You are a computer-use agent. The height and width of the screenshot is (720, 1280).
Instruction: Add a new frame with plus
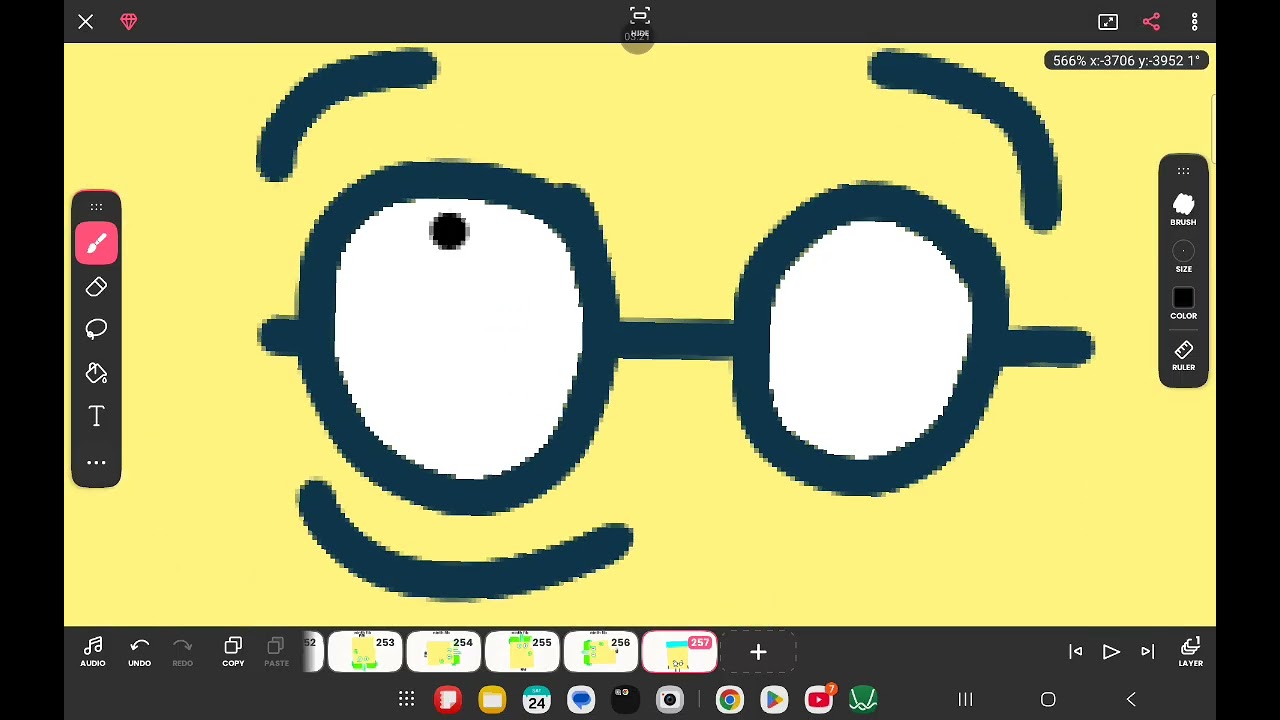[758, 652]
